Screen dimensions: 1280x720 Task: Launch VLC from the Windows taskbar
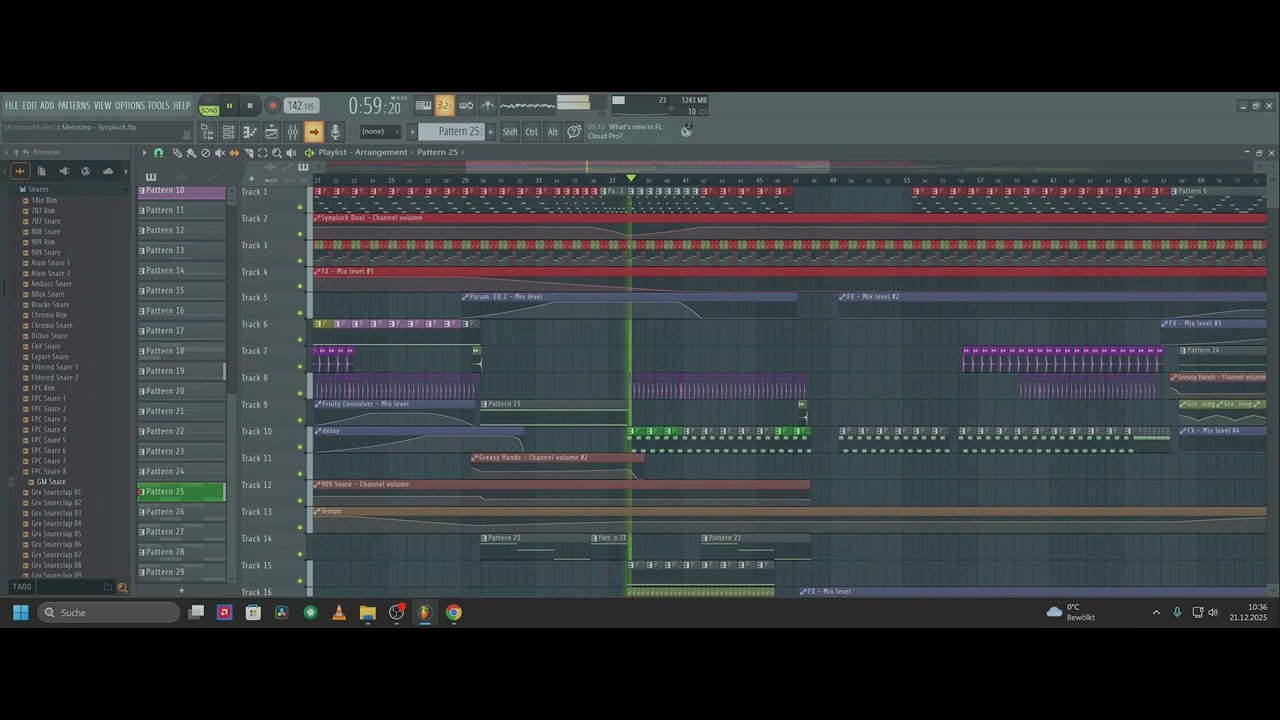tap(339, 613)
